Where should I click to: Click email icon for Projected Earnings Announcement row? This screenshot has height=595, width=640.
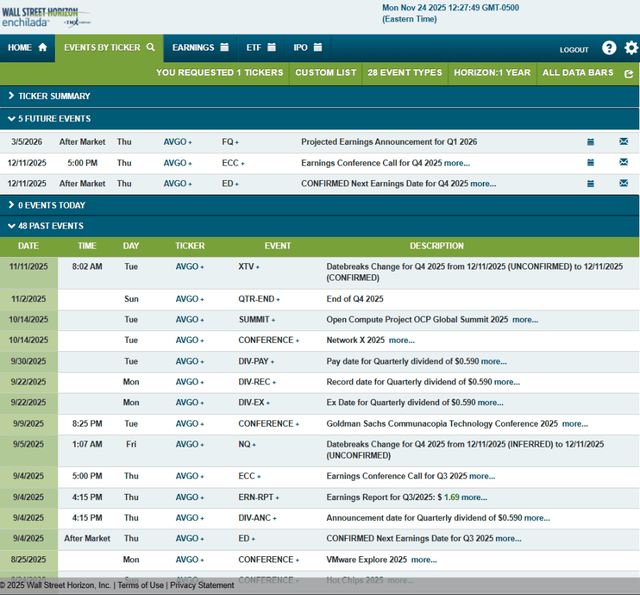(623, 142)
